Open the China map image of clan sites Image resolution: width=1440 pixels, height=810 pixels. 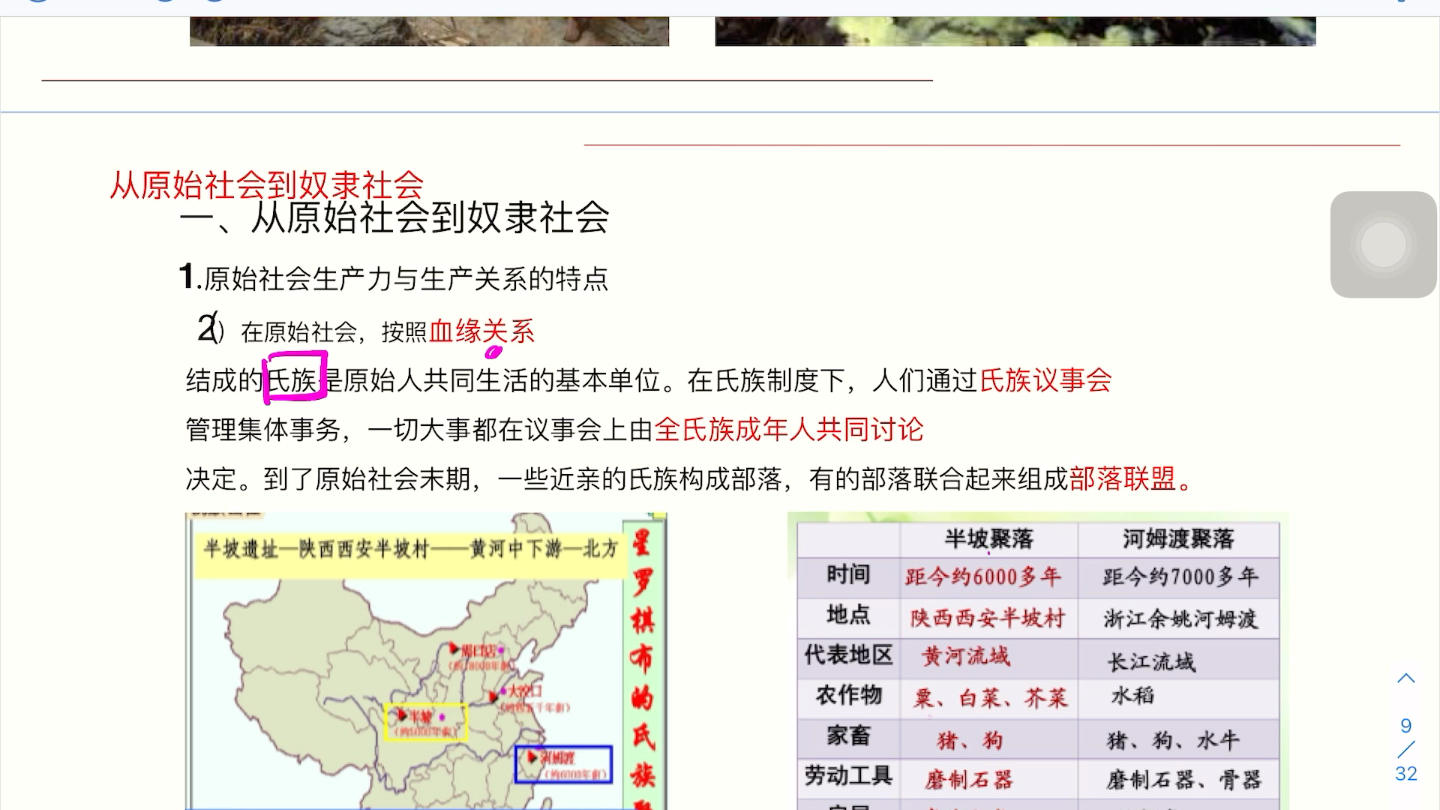[x=427, y=661]
